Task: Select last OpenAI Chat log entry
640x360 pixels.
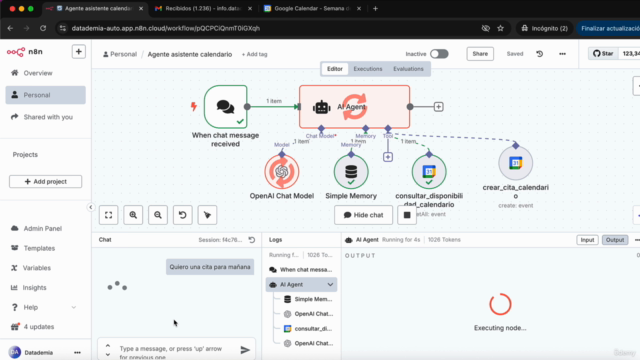Action: [309, 343]
